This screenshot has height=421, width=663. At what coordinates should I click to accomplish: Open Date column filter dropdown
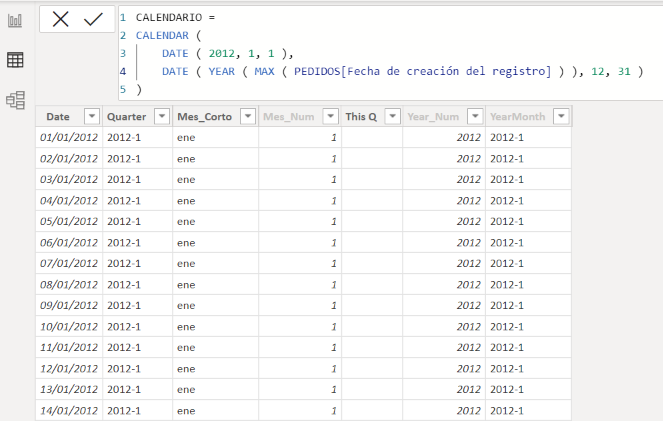92,116
